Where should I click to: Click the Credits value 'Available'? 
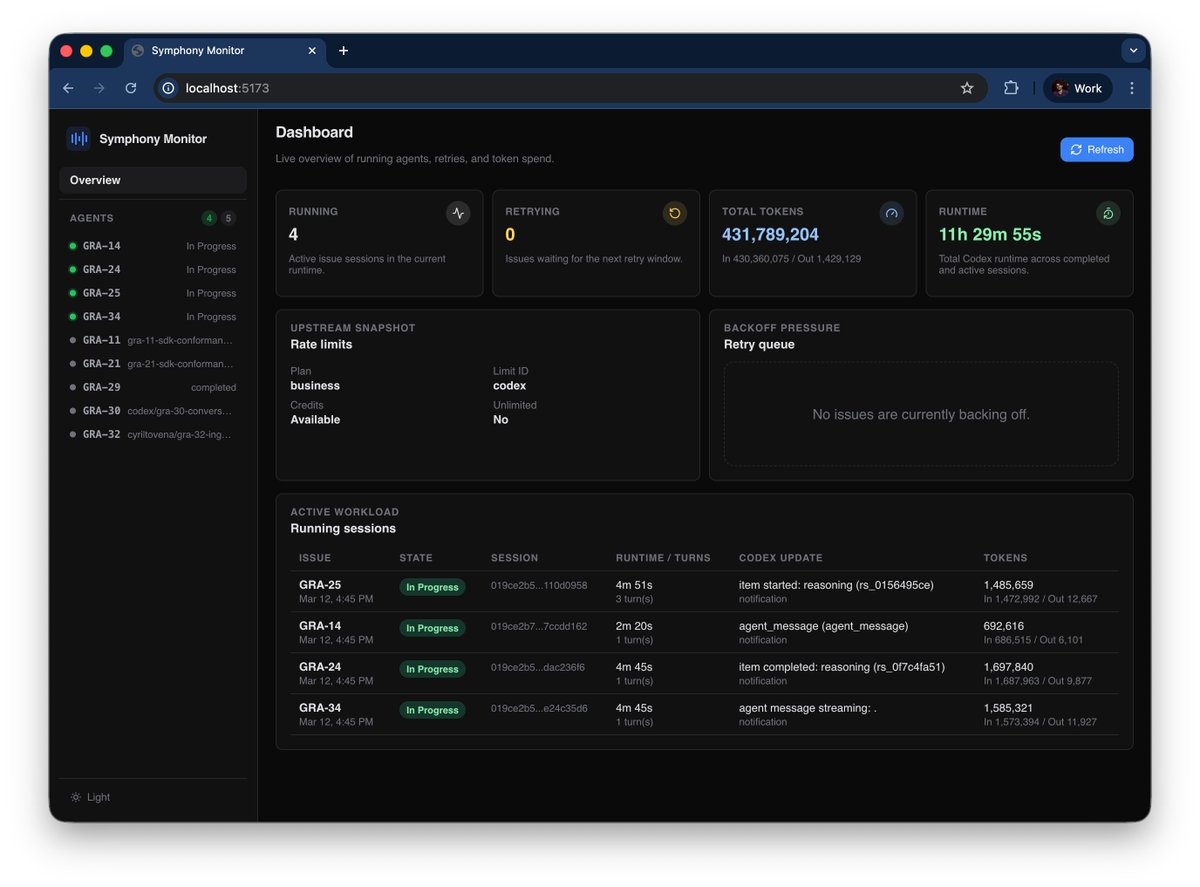click(x=315, y=420)
